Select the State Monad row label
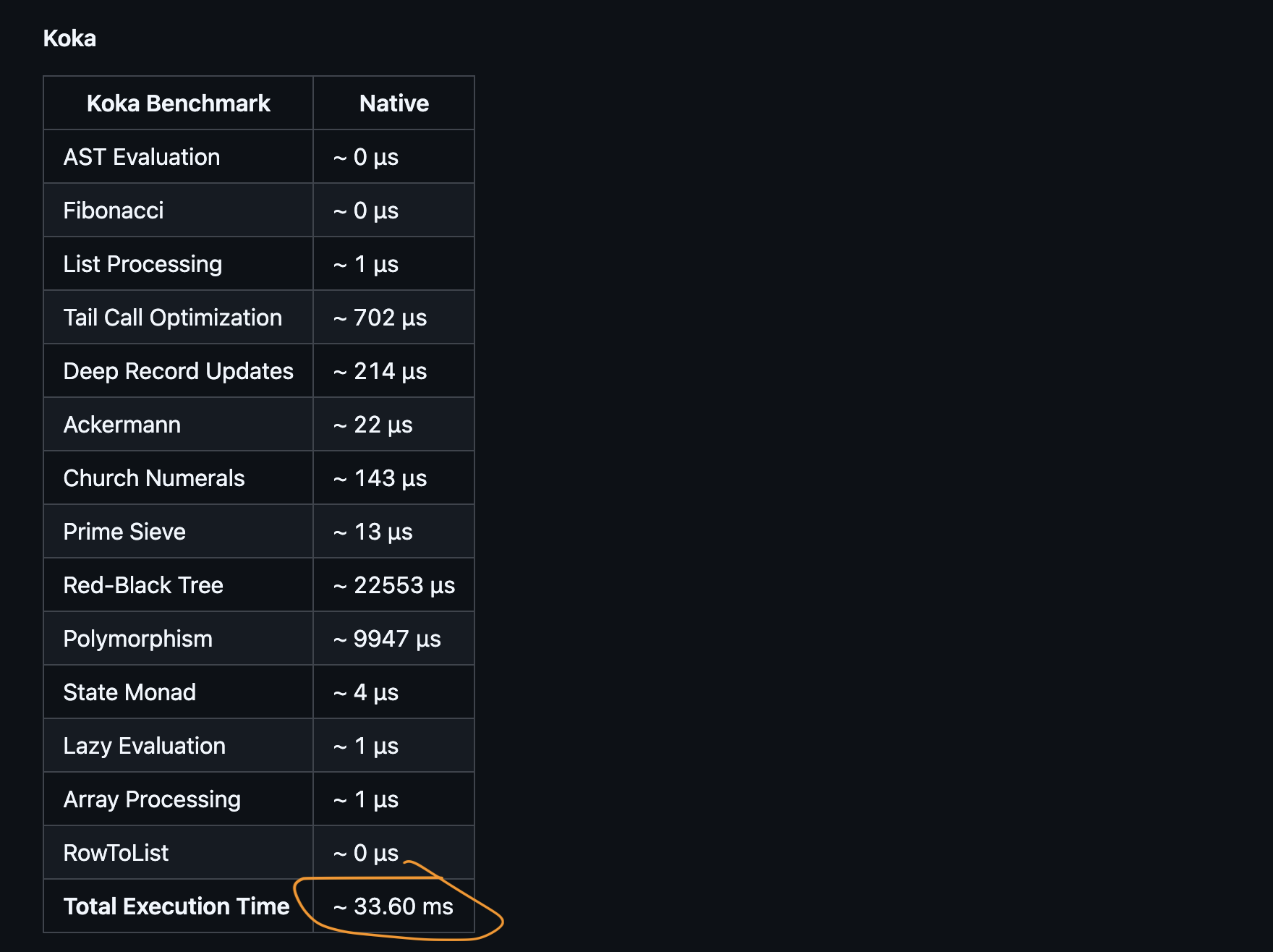Screen dimensions: 1273x952 pyautogui.click(x=129, y=692)
